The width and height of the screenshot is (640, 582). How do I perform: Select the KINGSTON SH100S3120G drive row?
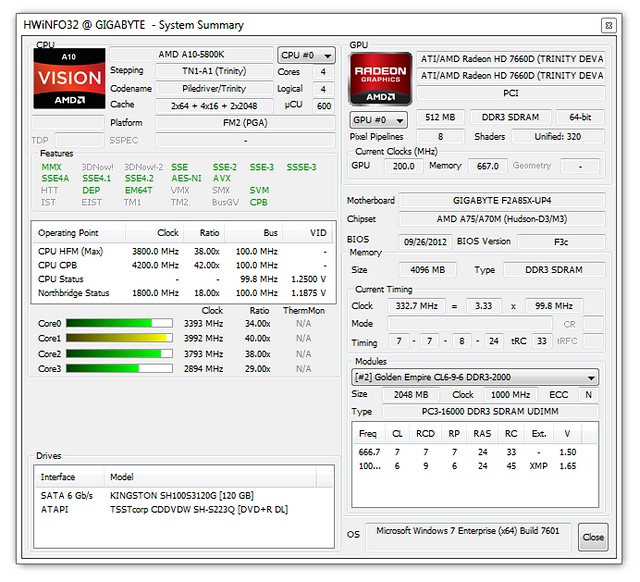point(184,495)
